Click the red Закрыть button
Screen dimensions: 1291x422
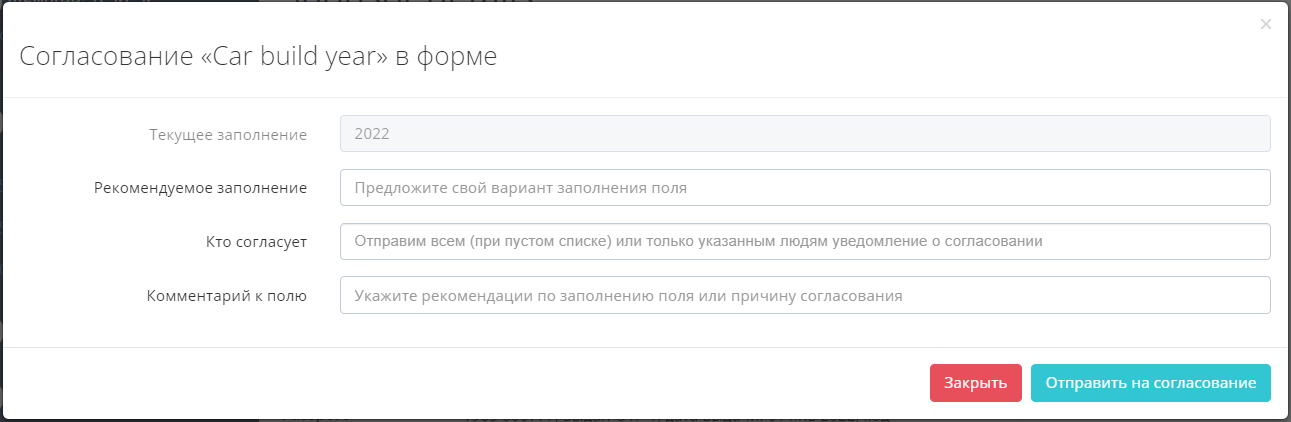975,383
